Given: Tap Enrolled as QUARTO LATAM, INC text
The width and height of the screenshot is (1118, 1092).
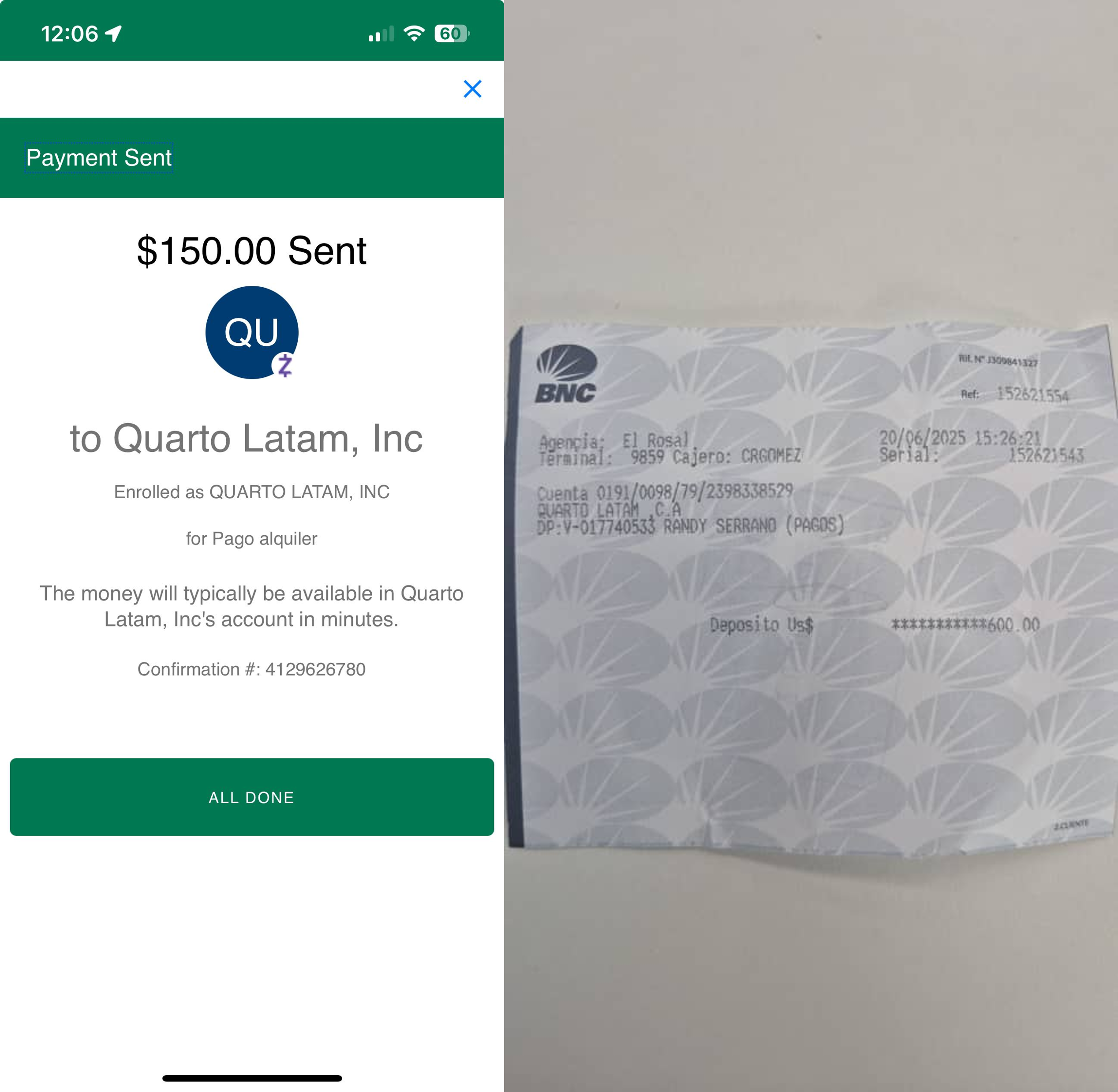Looking at the screenshot, I should (x=252, y=492).
